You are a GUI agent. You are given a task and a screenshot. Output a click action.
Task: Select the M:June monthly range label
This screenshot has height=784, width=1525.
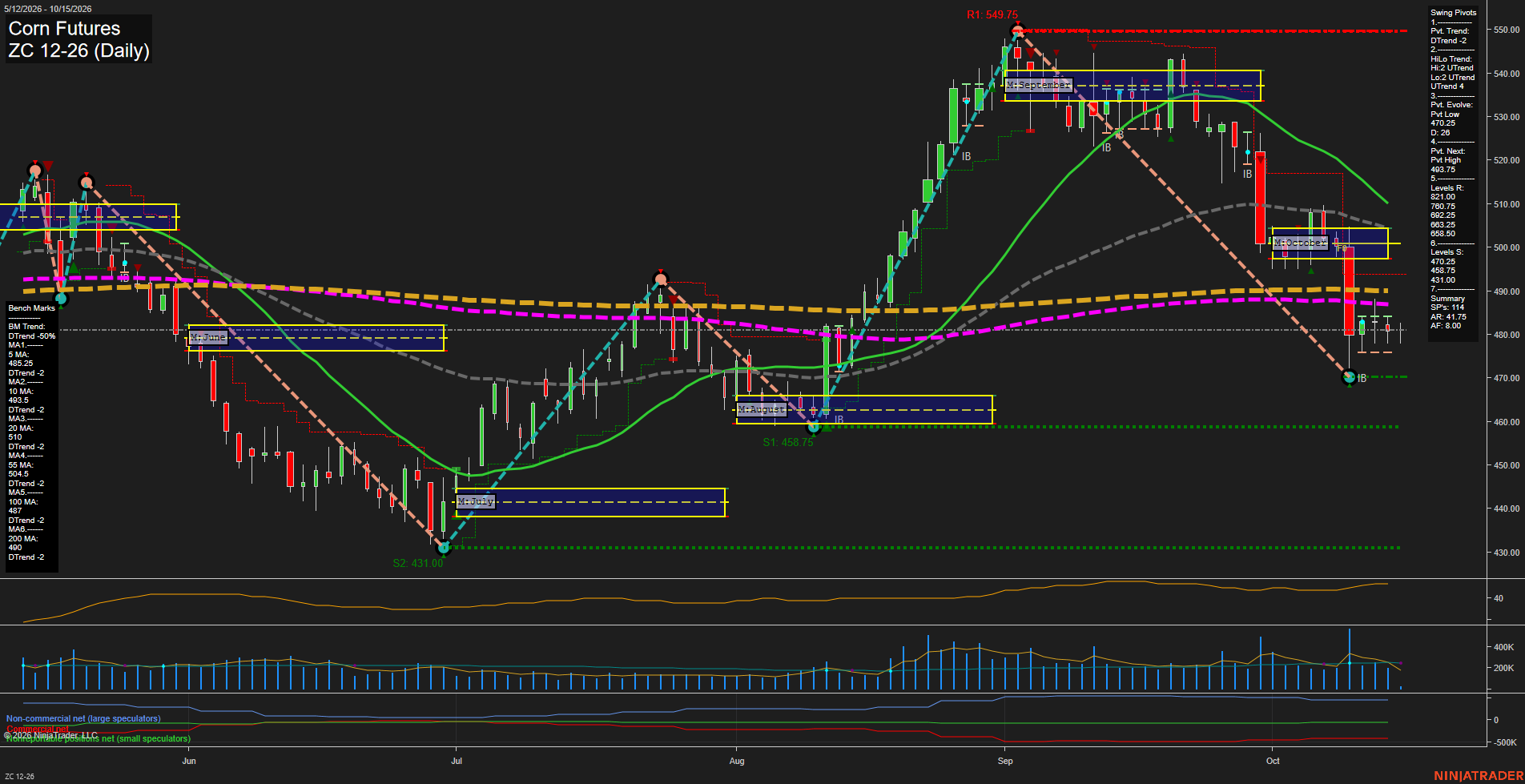click(x=209, y=338)
